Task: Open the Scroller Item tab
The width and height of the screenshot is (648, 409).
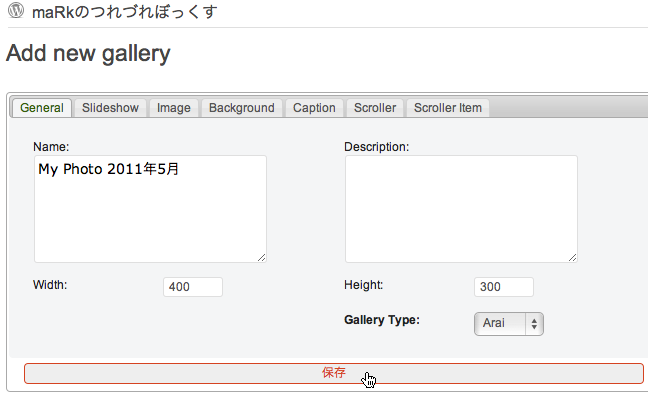Action: [447, 108]
